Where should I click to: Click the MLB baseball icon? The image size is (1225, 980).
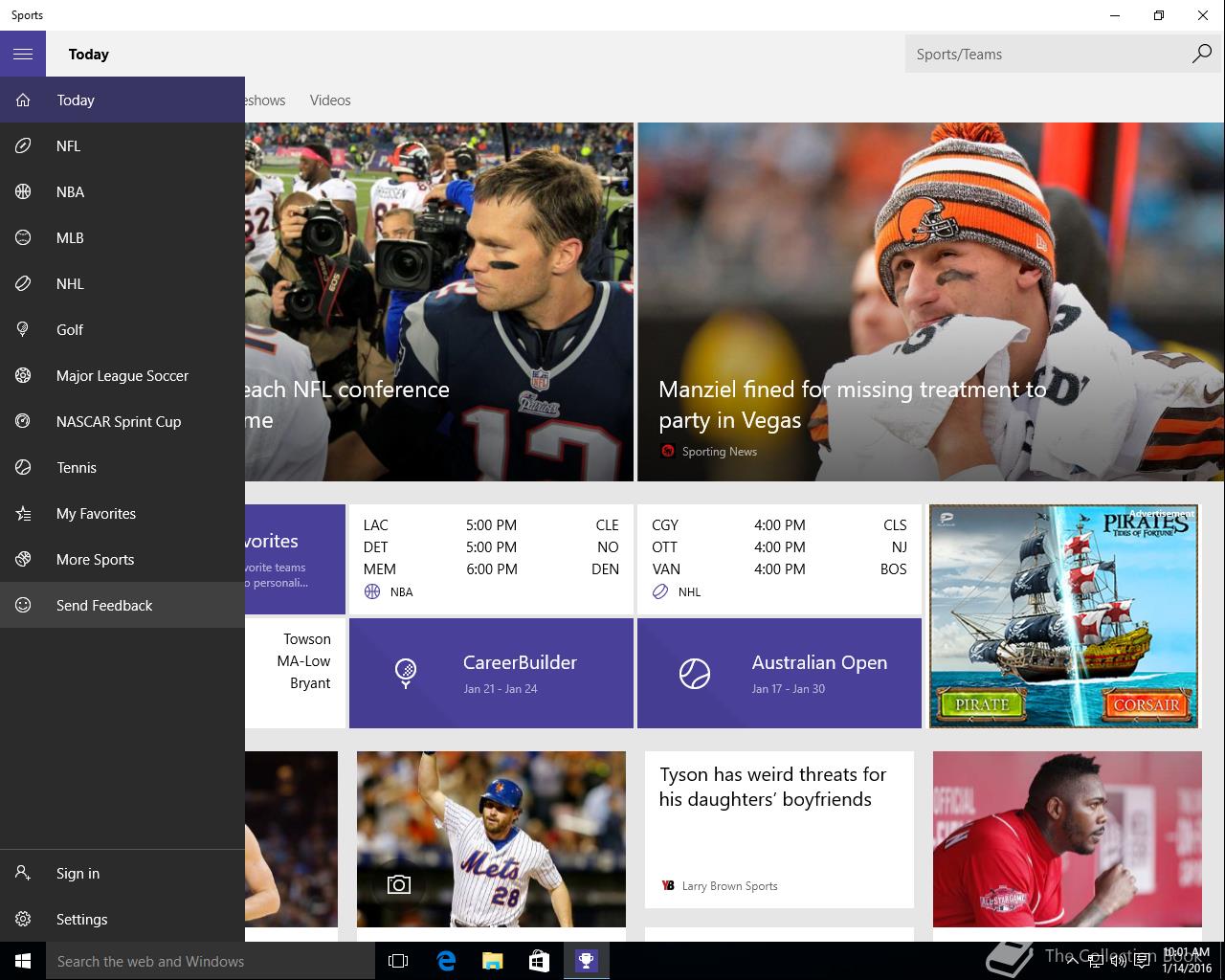pyautogui.click(x=23, y=237)
